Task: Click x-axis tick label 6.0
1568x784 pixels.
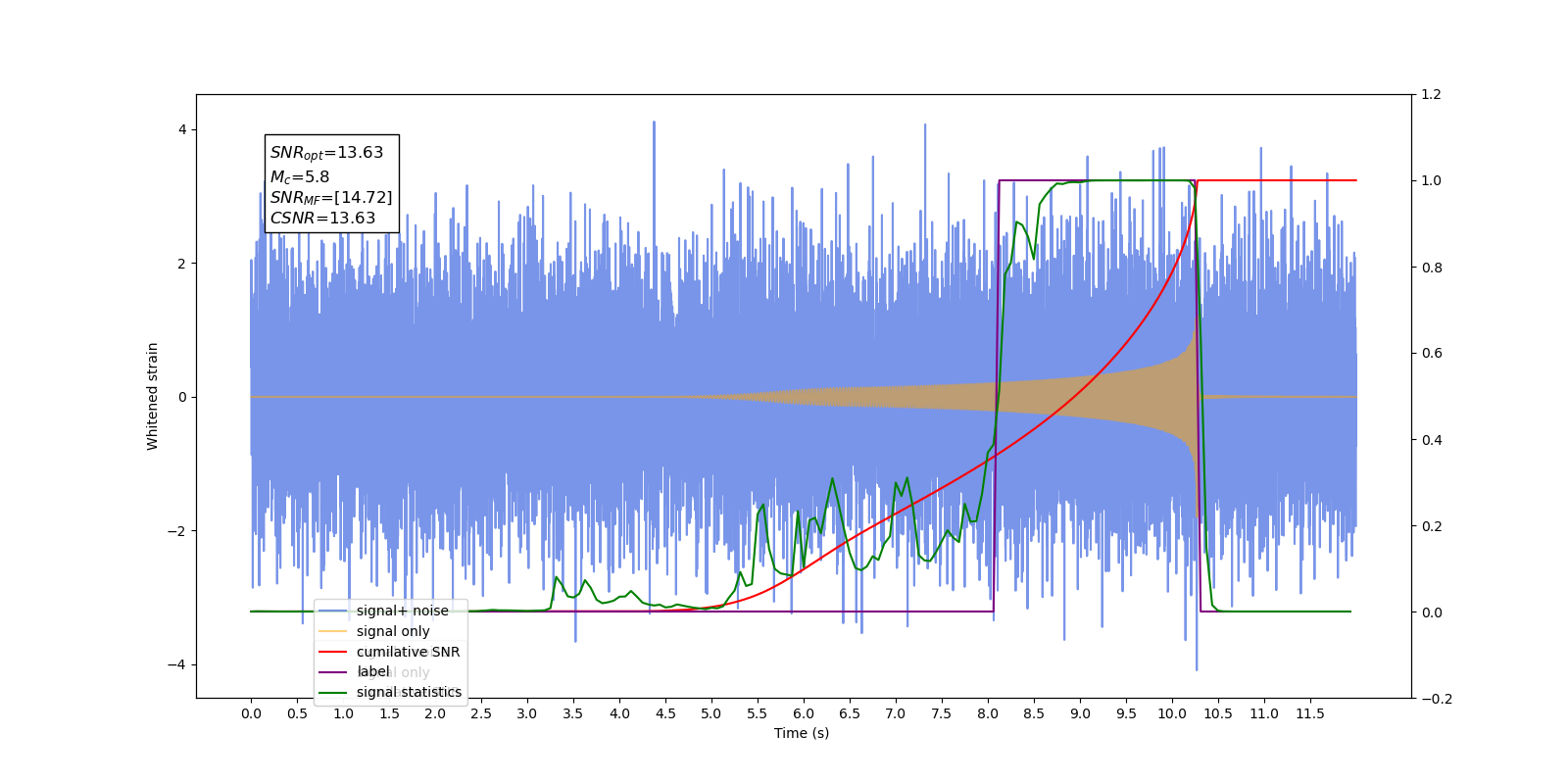Action: coord(804,713)
